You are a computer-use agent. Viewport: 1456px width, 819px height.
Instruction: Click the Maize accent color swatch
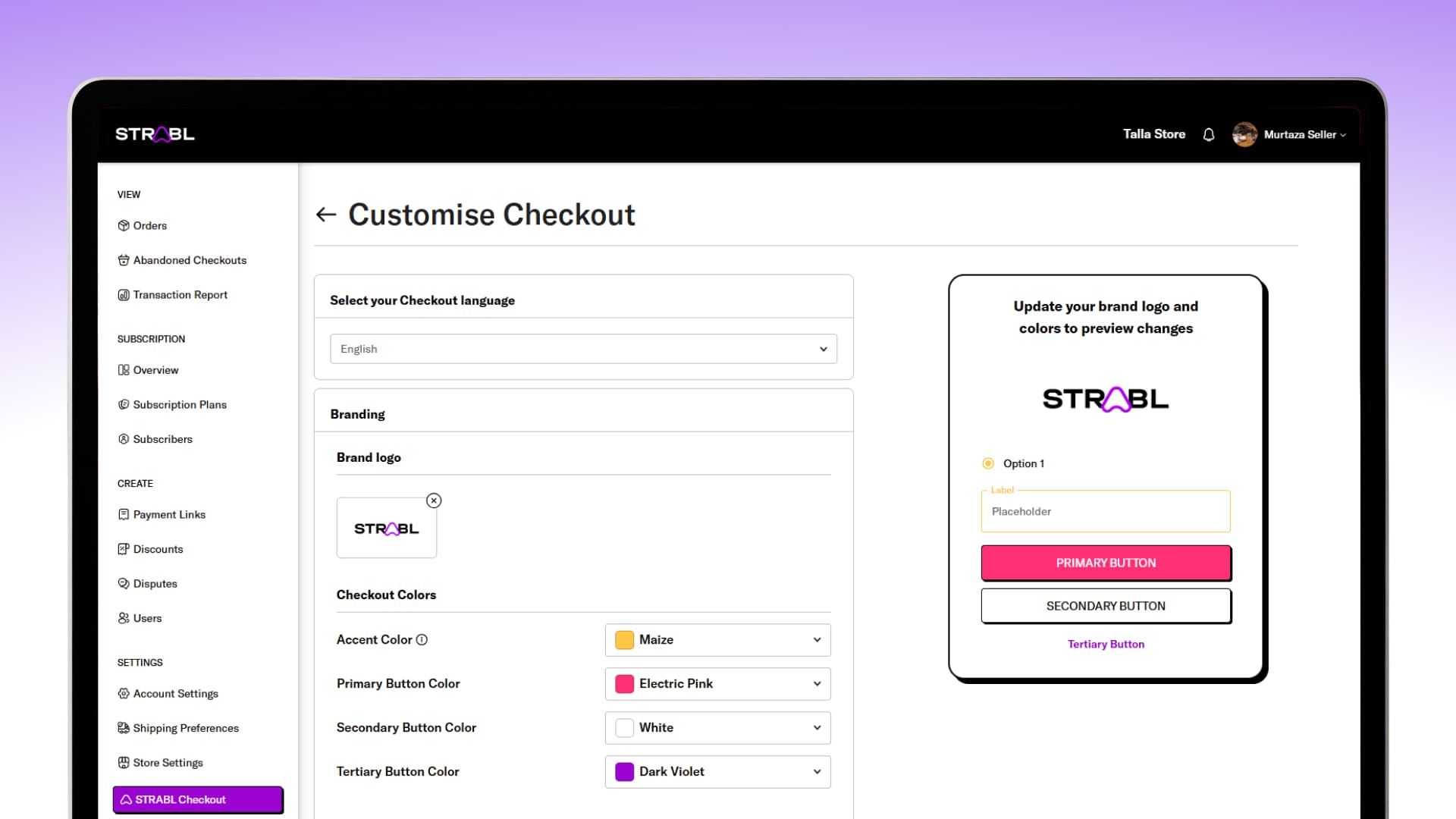click(623, 639)
